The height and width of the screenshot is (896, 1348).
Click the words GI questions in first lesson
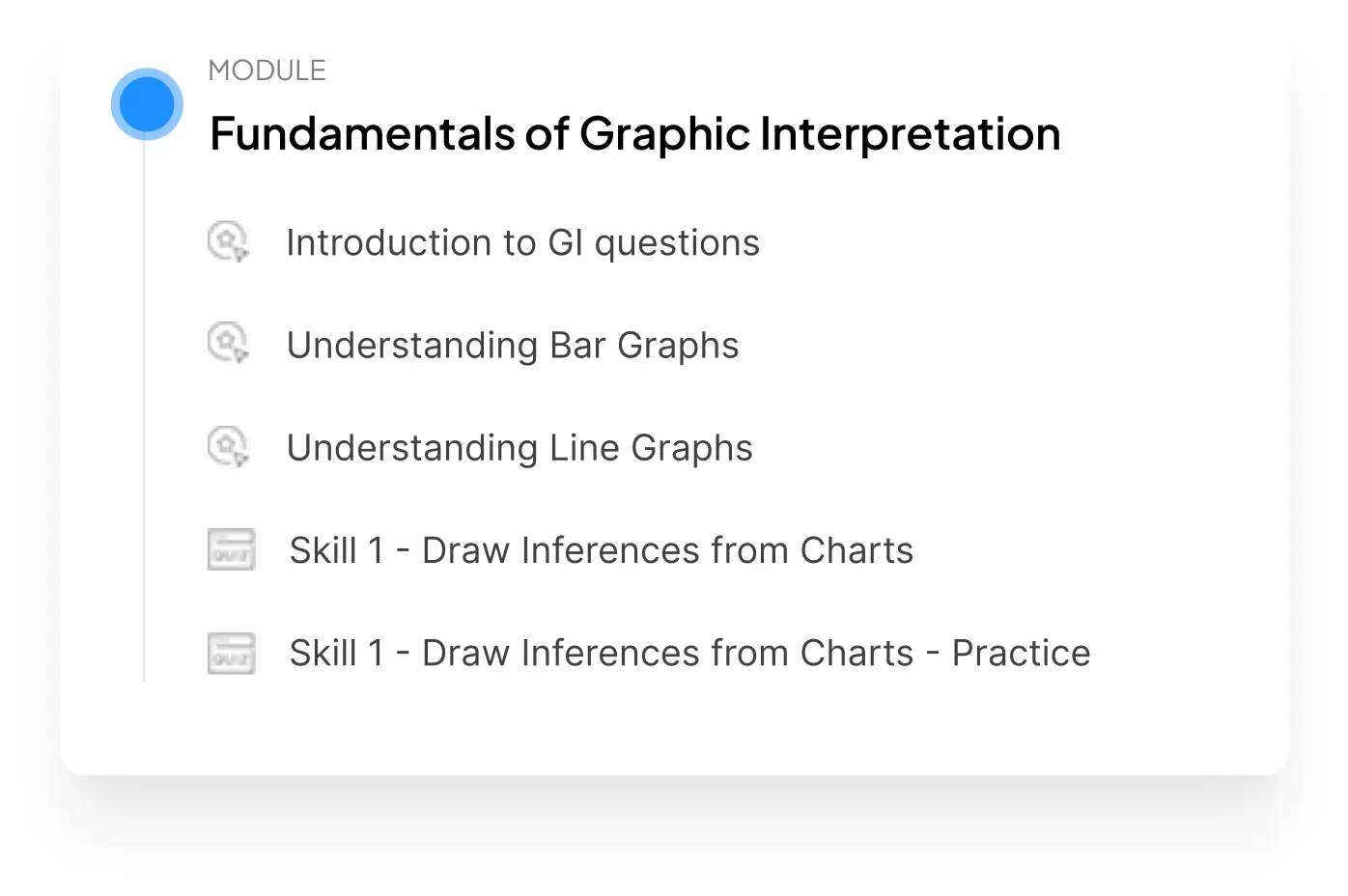tap(654, 243)
